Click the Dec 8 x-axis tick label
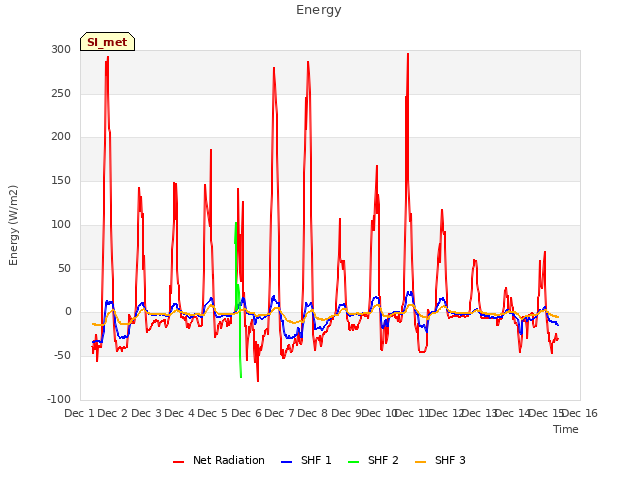This screenshot has width=640, height=480. [x=313, y=413]
